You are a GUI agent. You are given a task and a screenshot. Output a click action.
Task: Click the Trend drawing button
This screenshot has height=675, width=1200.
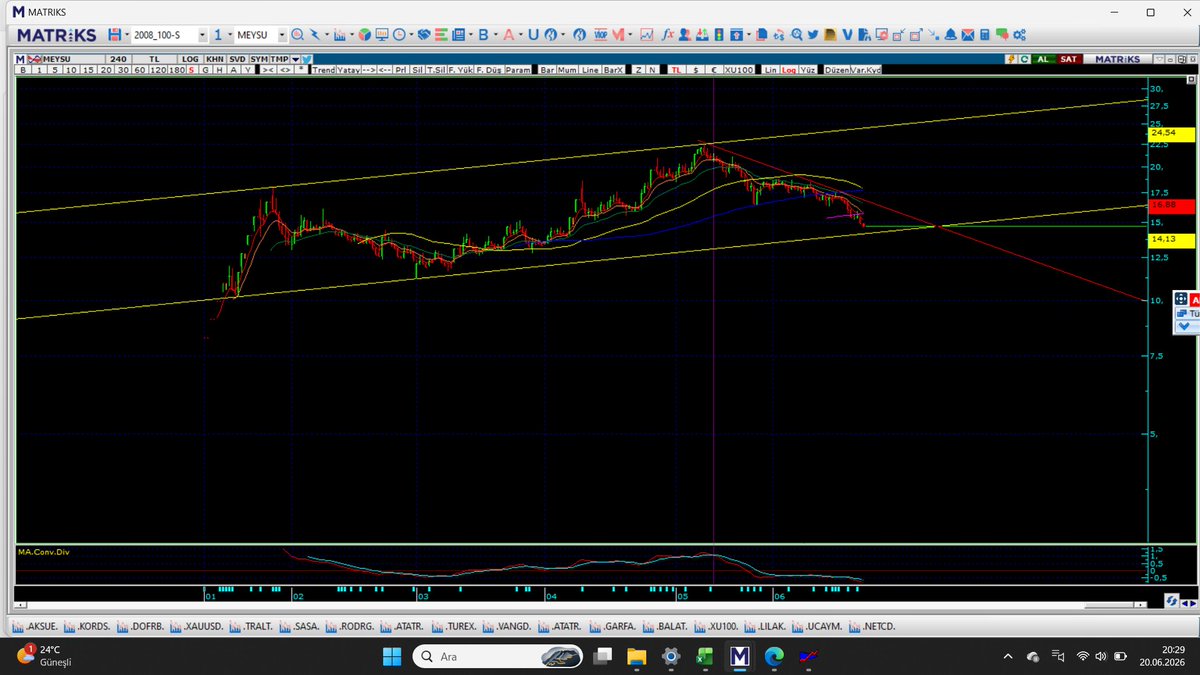point(324,70)
